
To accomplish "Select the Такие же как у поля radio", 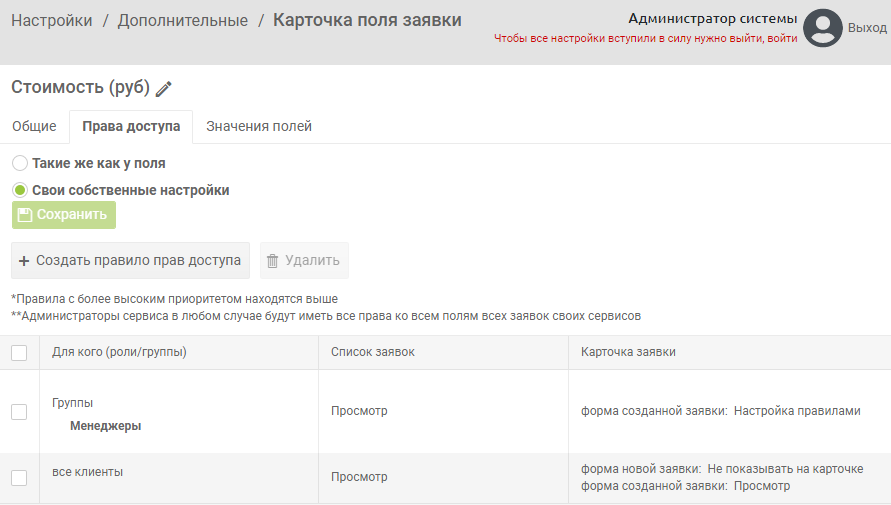I will [20, 163].
